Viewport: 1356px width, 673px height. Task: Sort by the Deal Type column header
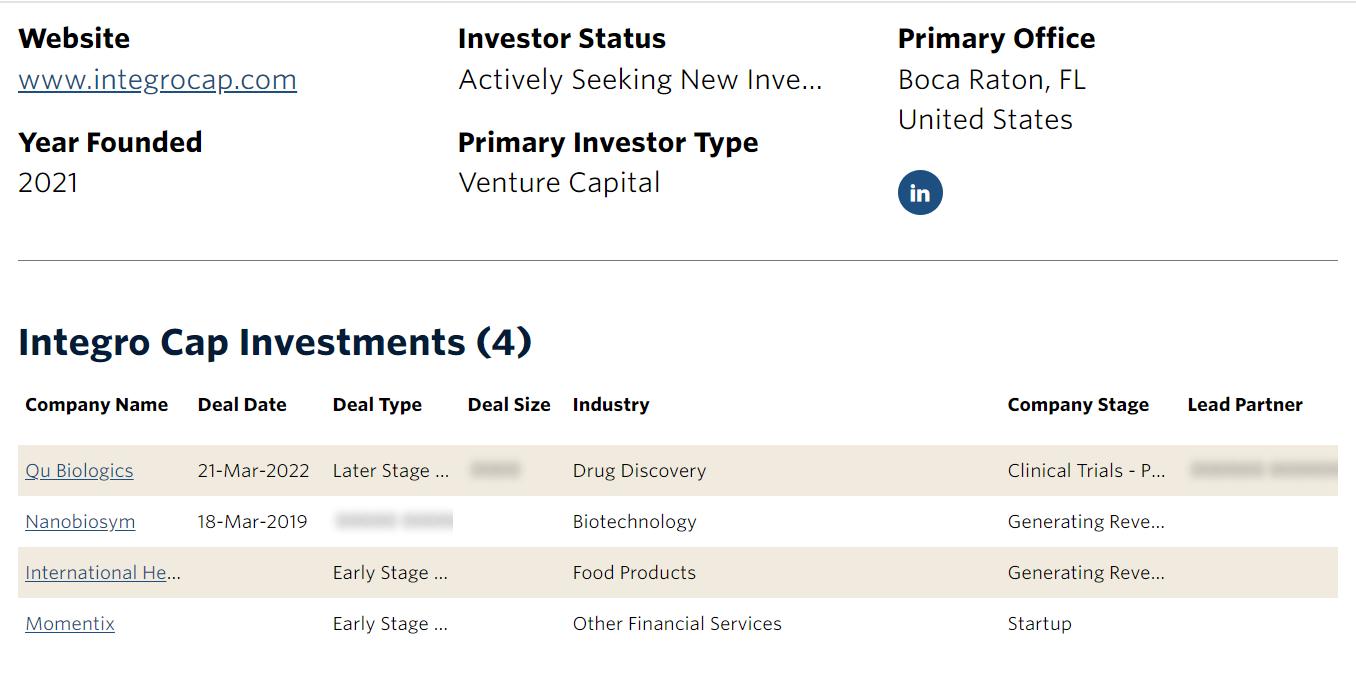pyautogui.click(x=377, y=405)
